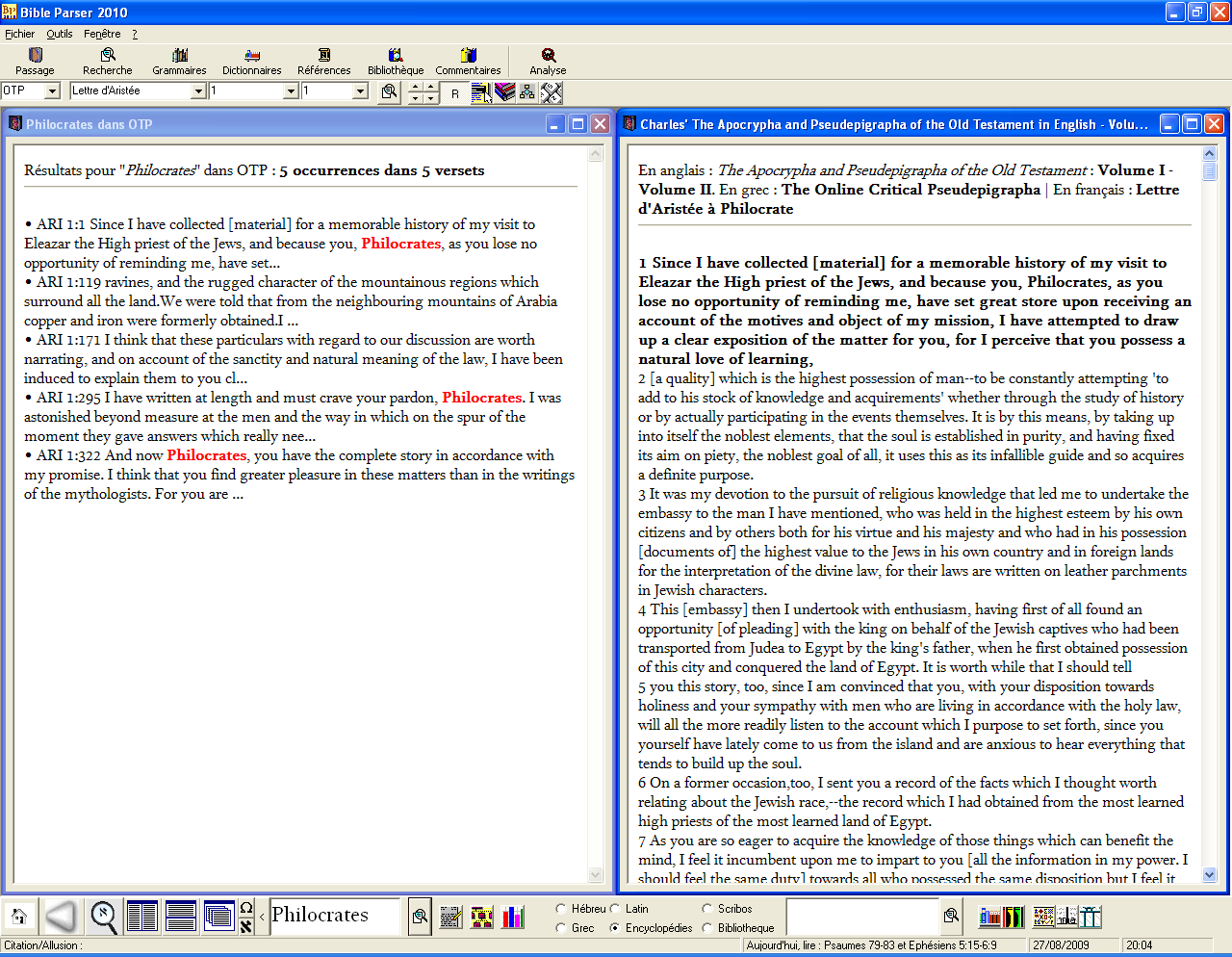The image size is (1232, 957).
Task: Maximize the Philocrates dans OTP window
Action: point(577,123)
